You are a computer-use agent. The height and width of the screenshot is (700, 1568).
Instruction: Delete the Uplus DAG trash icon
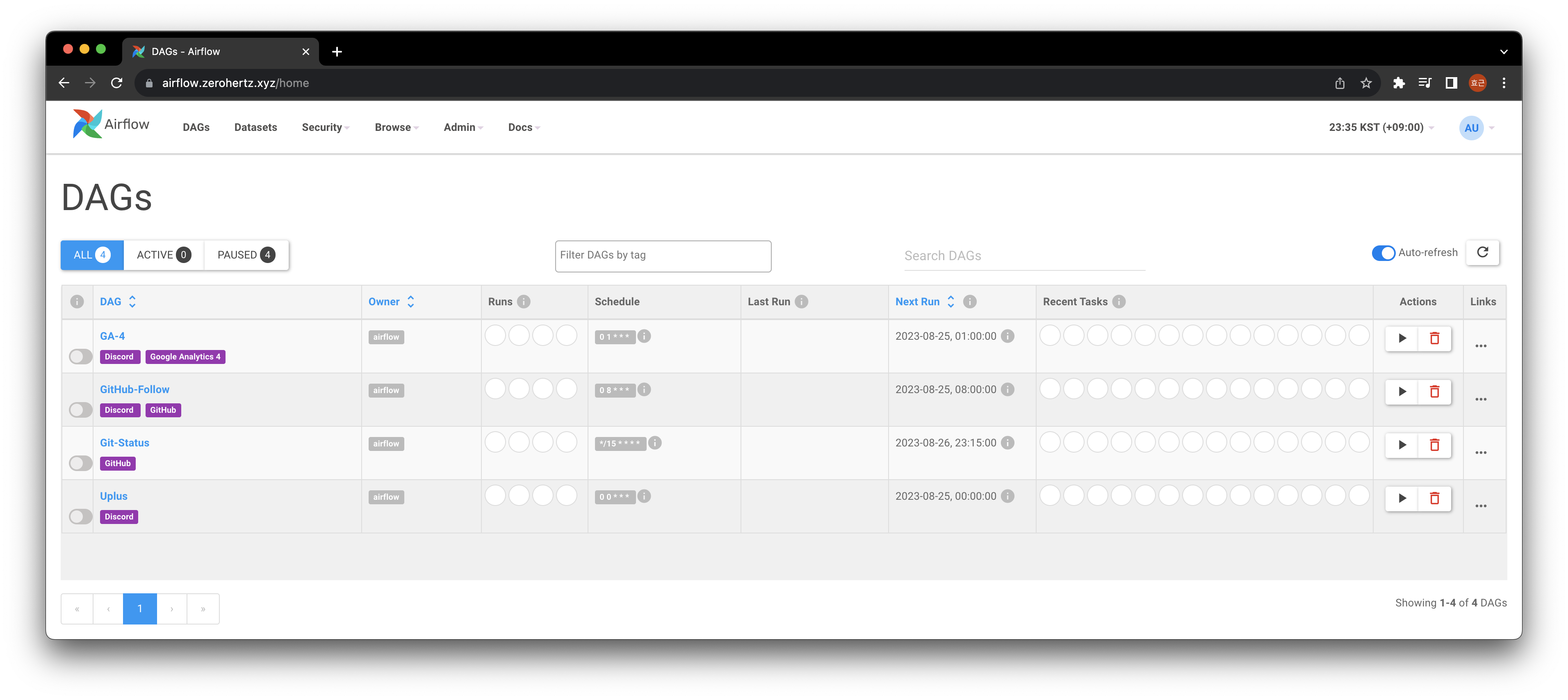(1434, 499)
